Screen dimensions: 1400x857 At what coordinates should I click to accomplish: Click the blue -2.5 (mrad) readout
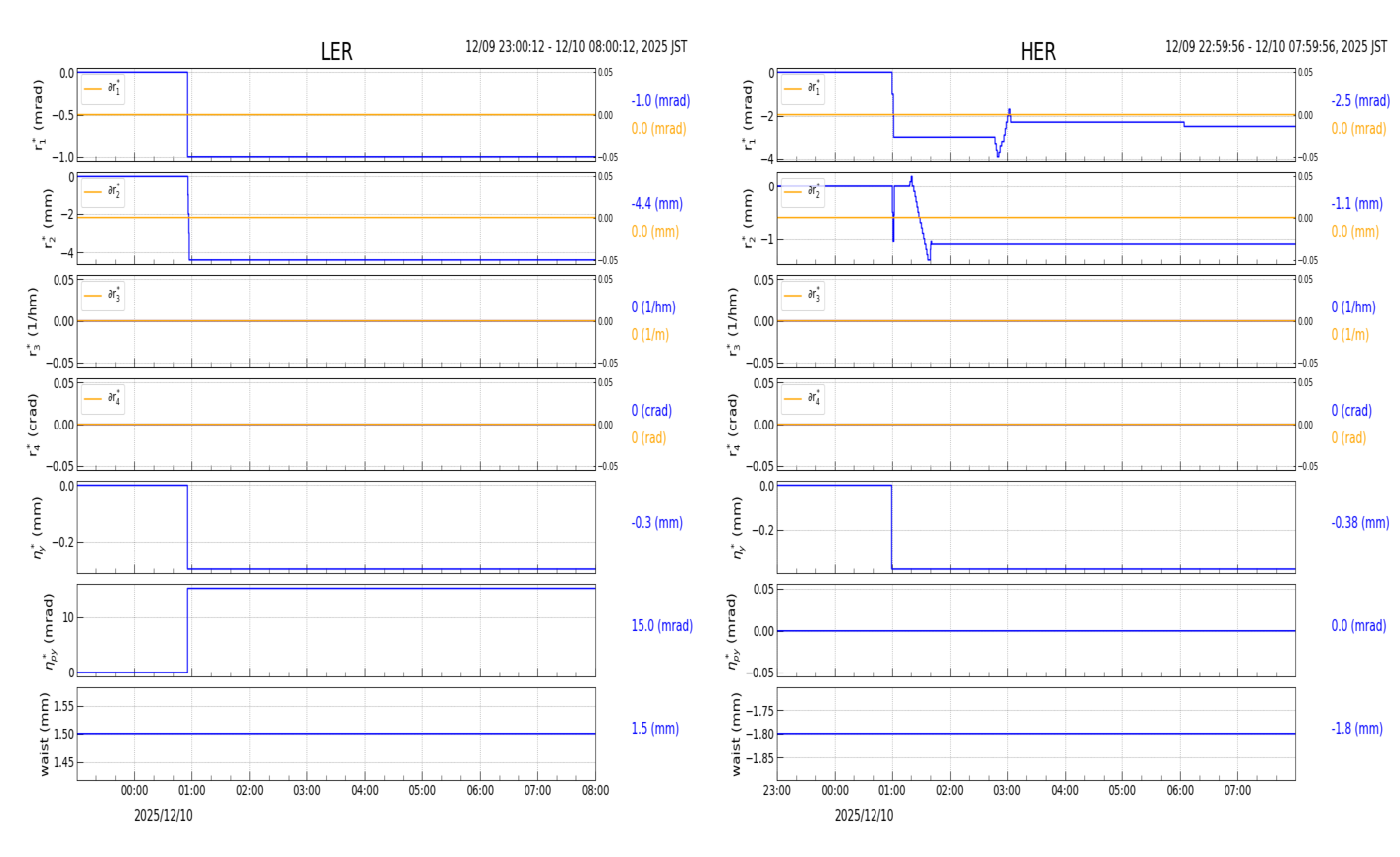[1360, 101]
